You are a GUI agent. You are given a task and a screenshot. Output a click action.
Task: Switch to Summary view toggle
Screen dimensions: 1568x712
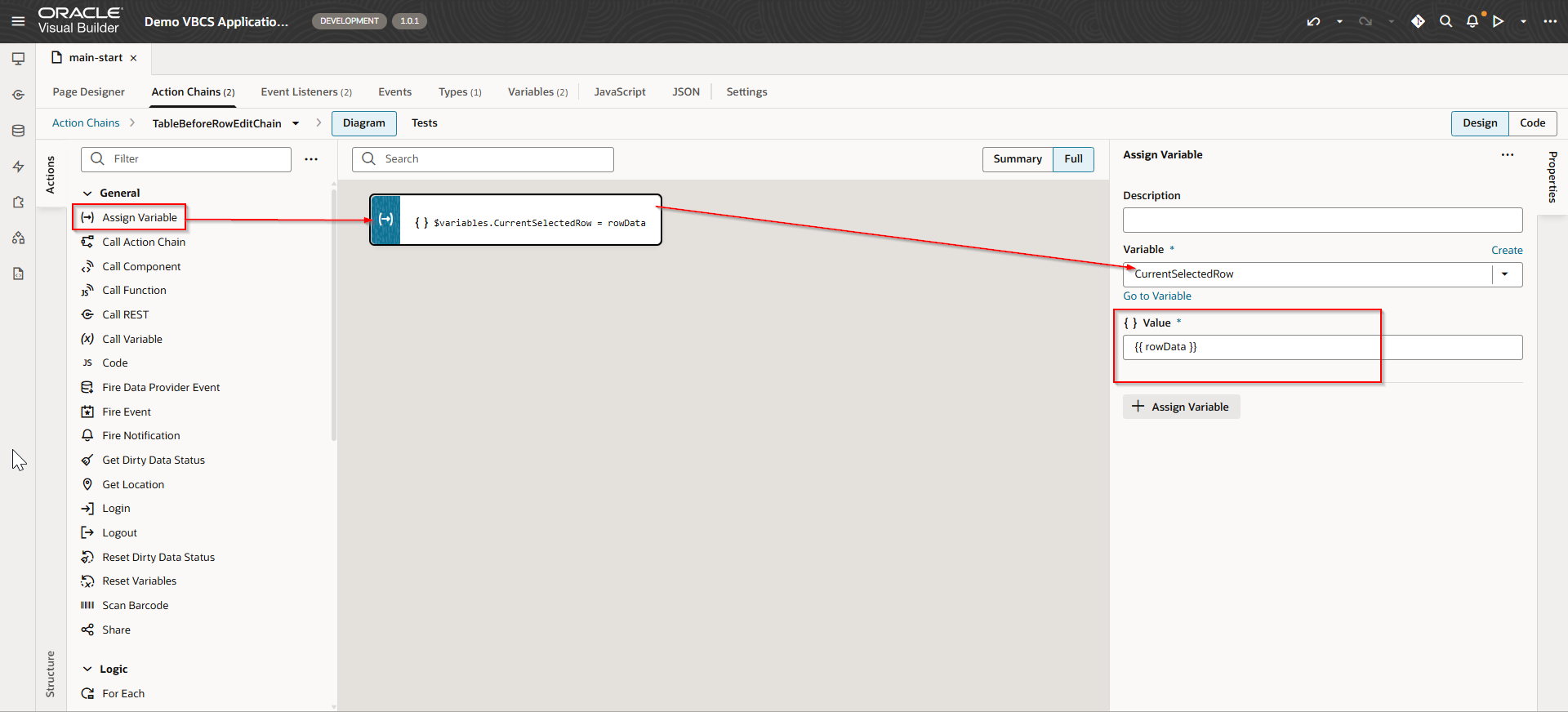coord(1017,159)
